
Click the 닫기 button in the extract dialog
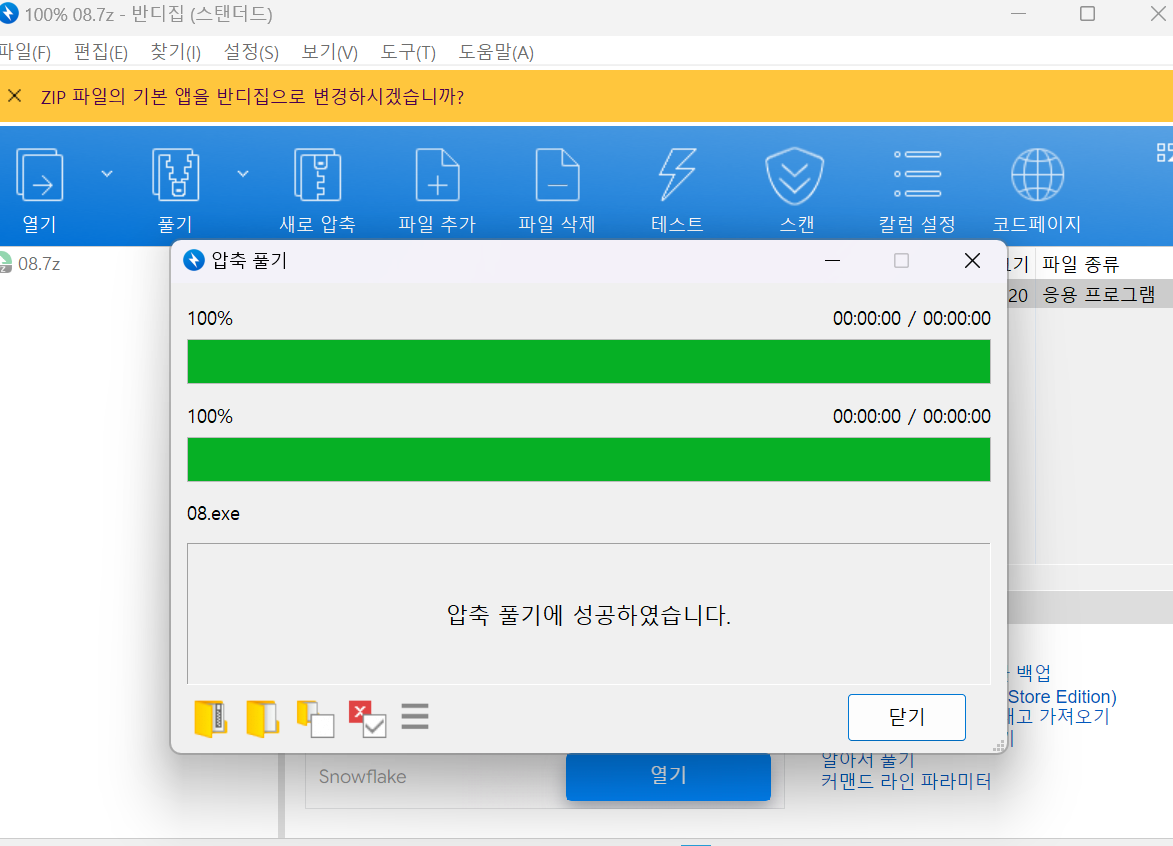907,717
